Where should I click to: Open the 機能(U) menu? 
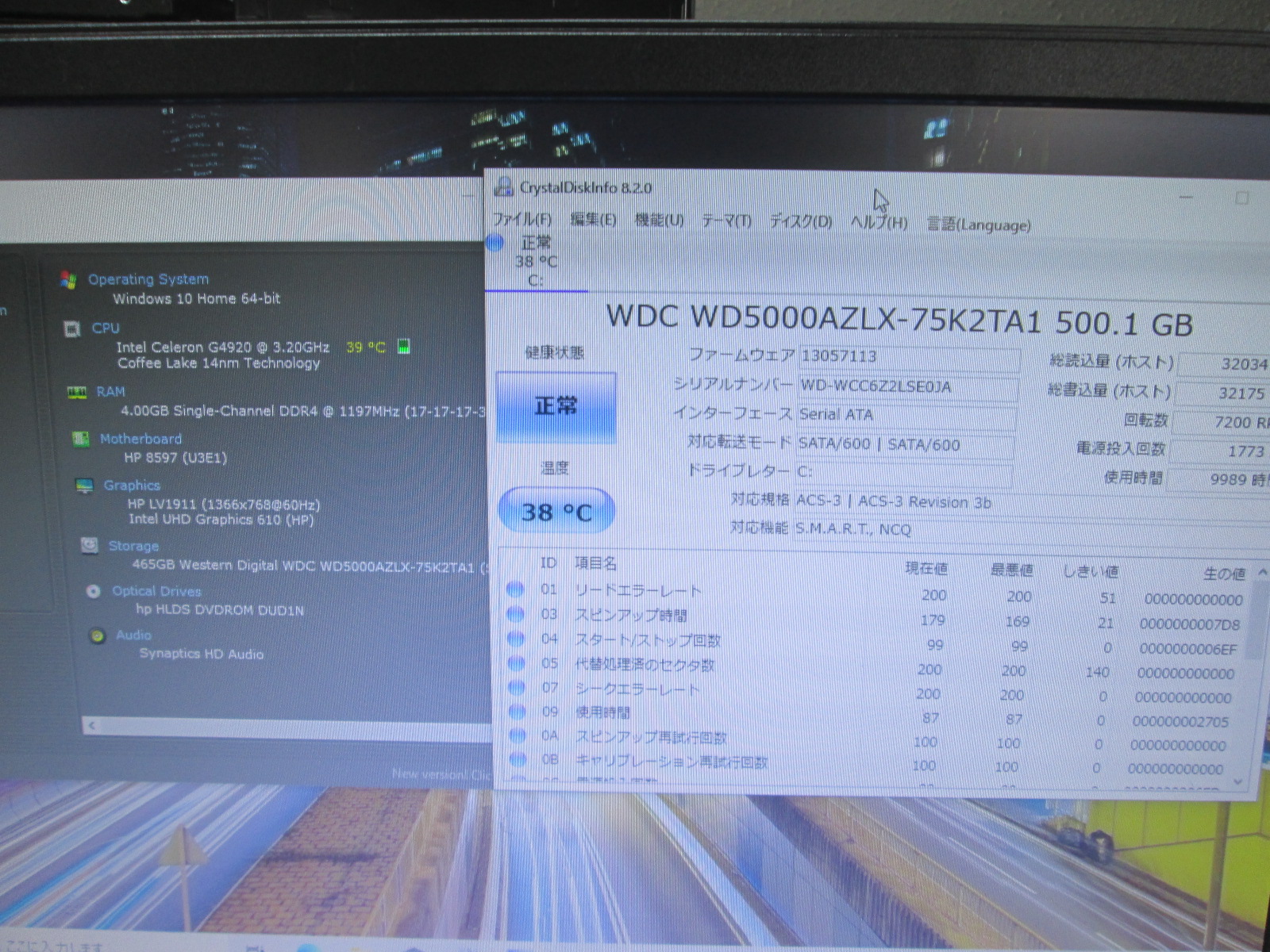click(x=659, y=220)
